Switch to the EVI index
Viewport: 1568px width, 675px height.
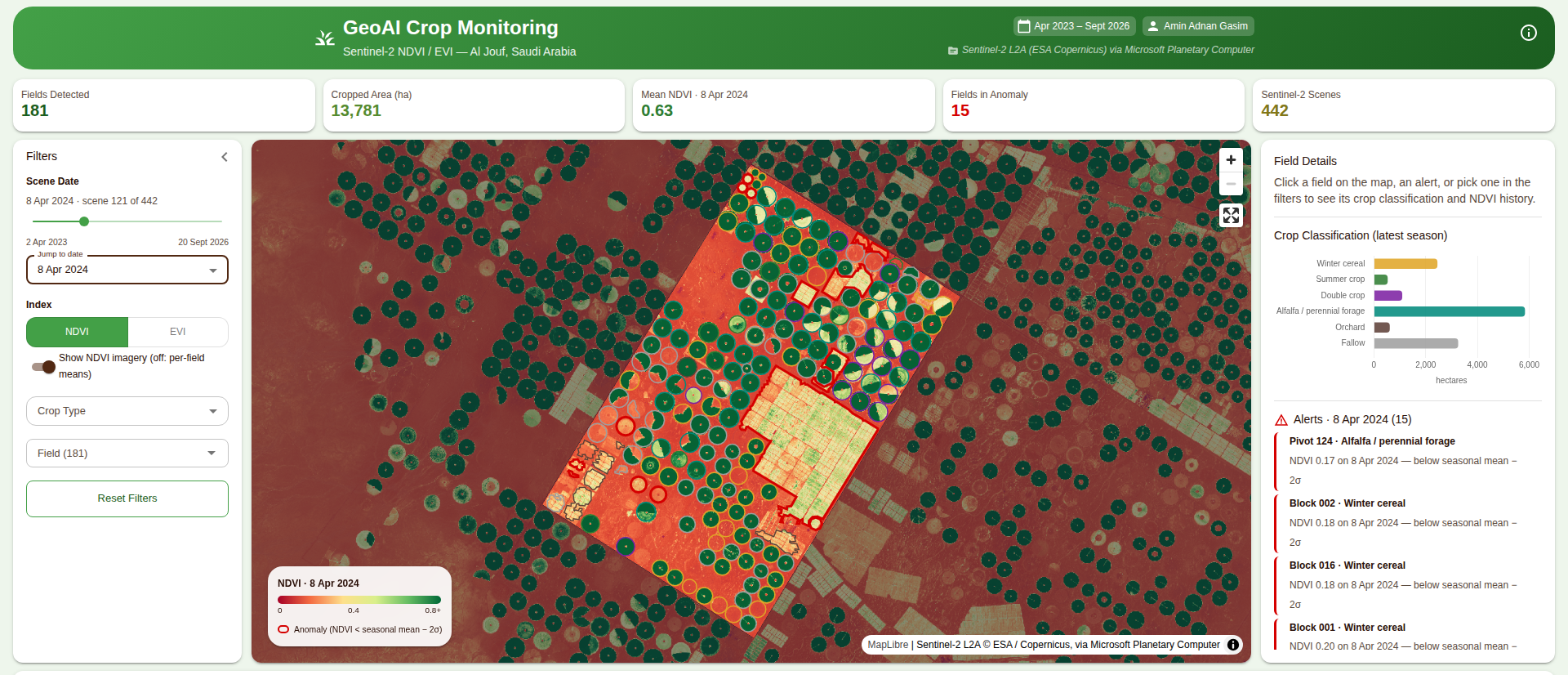click(x=178, y=332)
